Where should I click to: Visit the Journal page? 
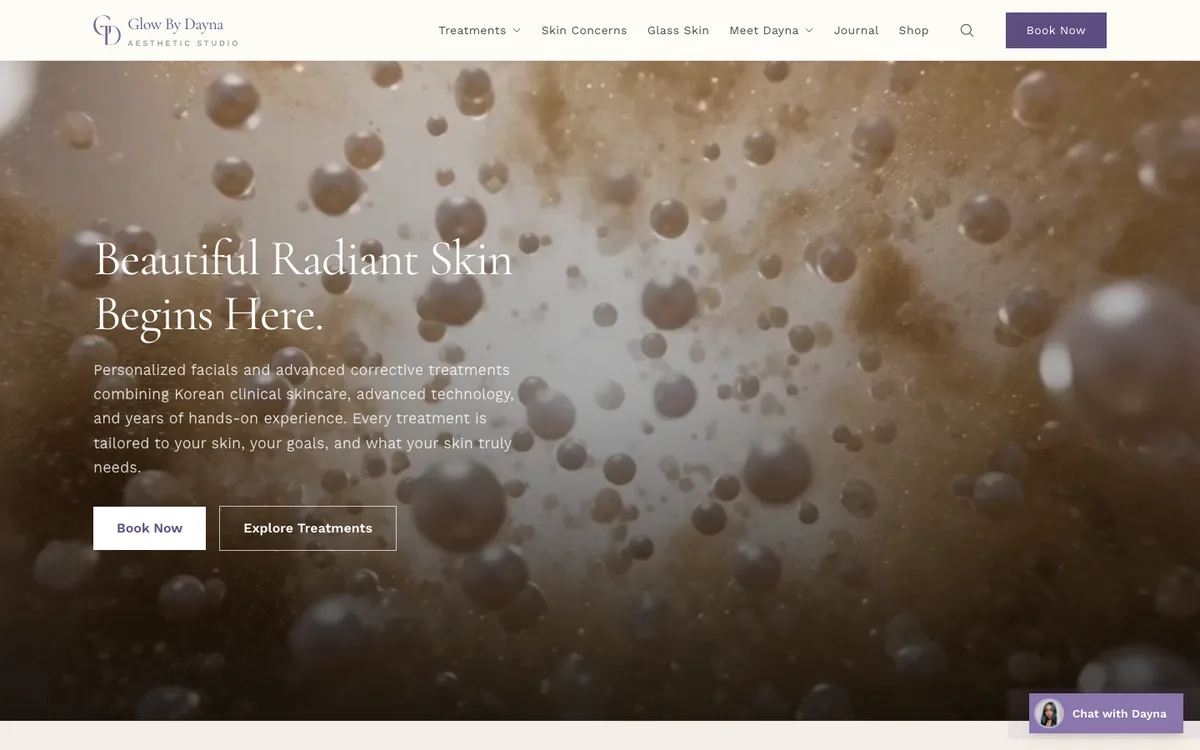[x=856, y=30]
